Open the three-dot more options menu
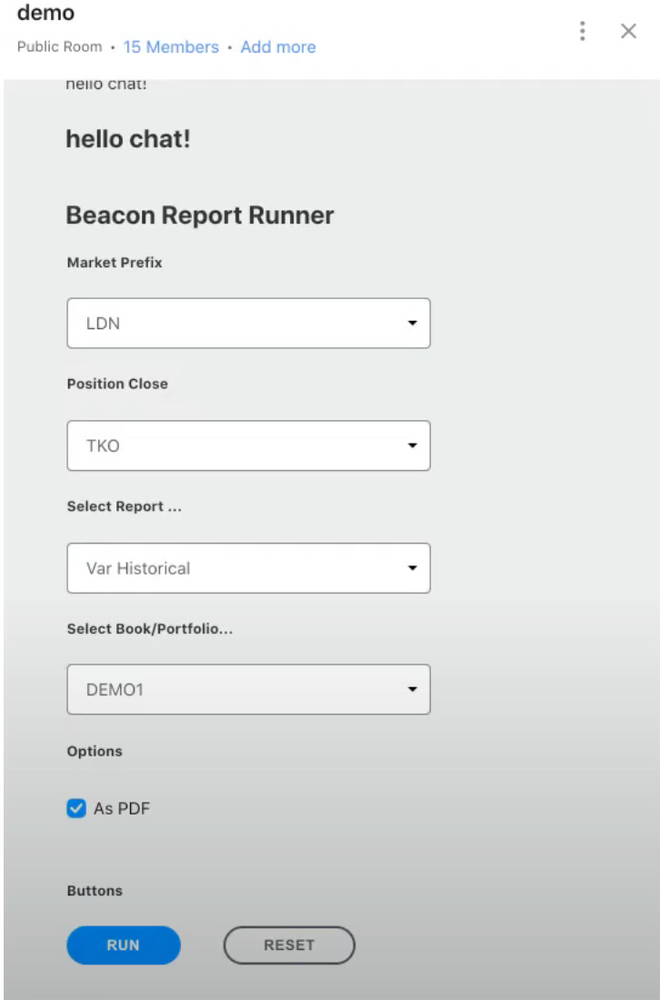 click(x=582, y=31)
